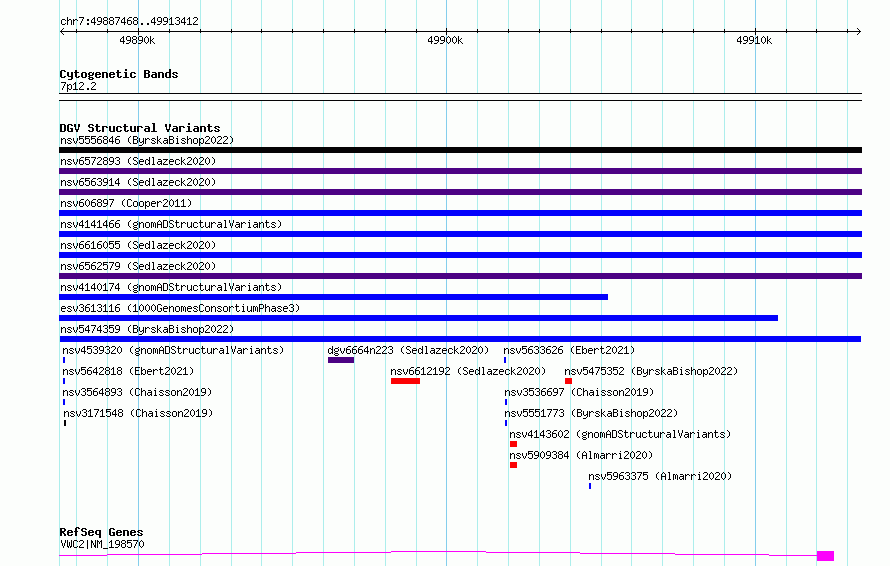Click the nsv5556846 (ByrskaBishop2022) label
Viewport: 890px width, 566px height.
(147, 140)
